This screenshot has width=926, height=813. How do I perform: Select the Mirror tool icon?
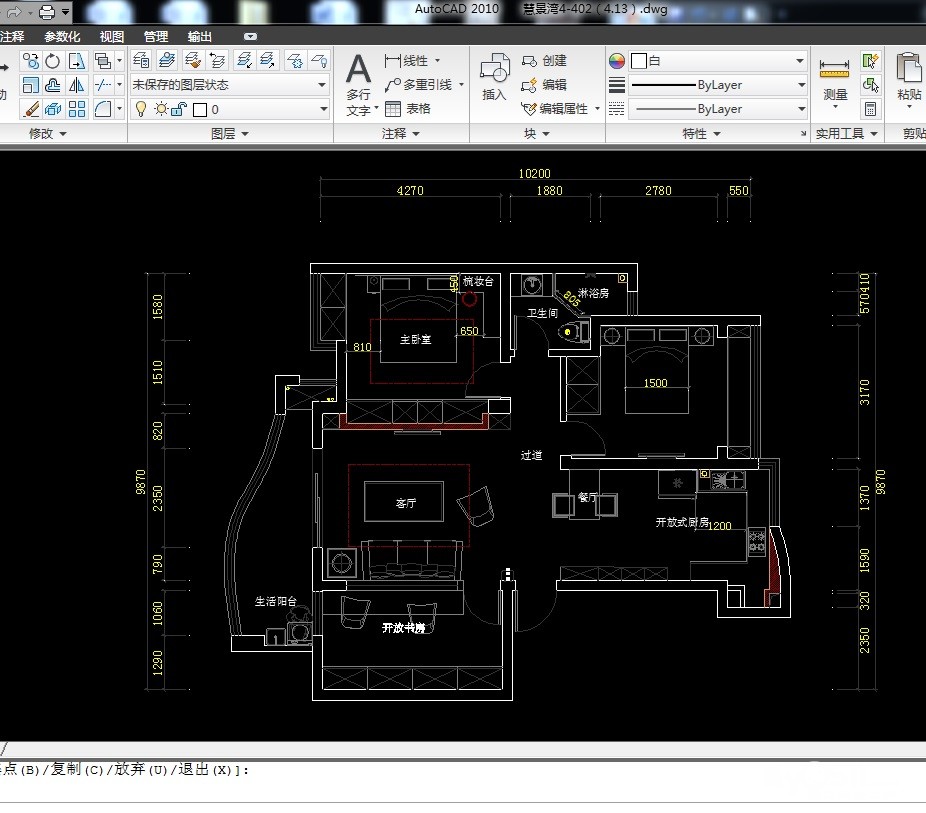[77, 86]
